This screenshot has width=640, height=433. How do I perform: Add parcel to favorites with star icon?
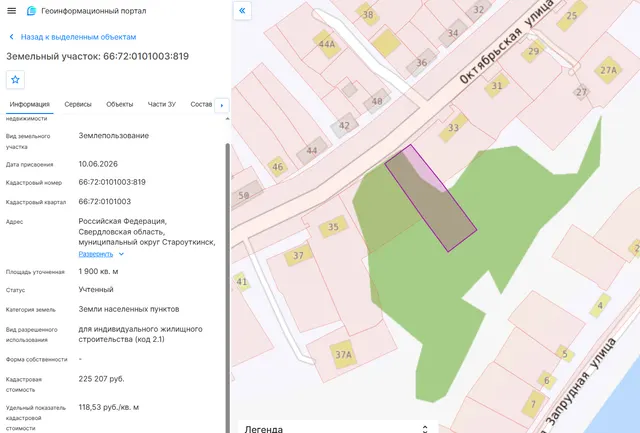[x=16, y=80]
